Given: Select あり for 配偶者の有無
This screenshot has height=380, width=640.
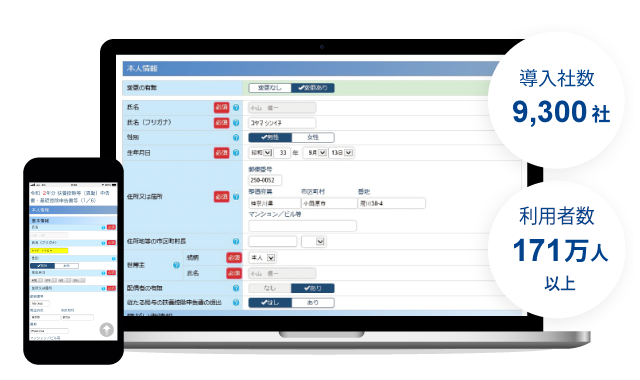Looking at the screenshot, I should [x=313, y=288].
